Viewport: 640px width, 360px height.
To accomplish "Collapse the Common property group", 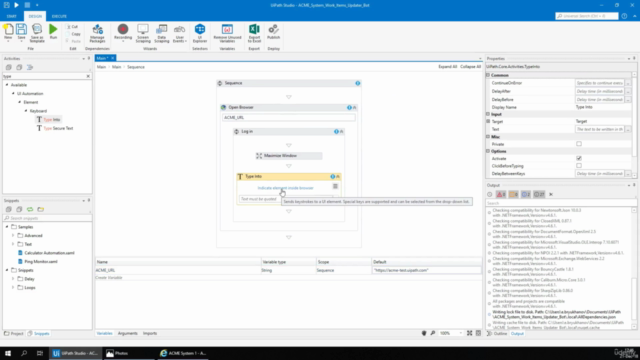I will 488,75.
